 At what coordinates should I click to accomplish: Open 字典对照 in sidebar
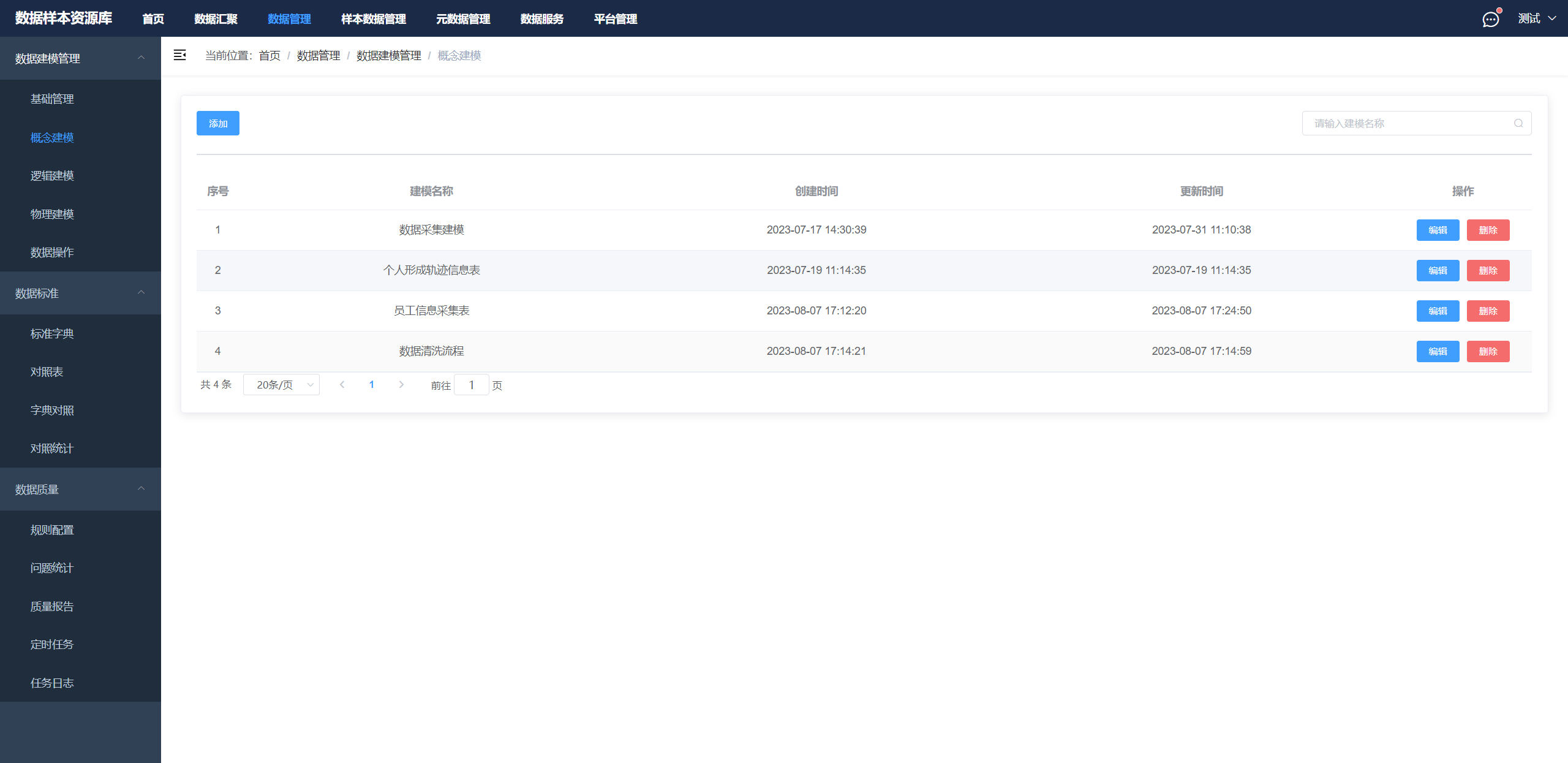coord(80,410)
